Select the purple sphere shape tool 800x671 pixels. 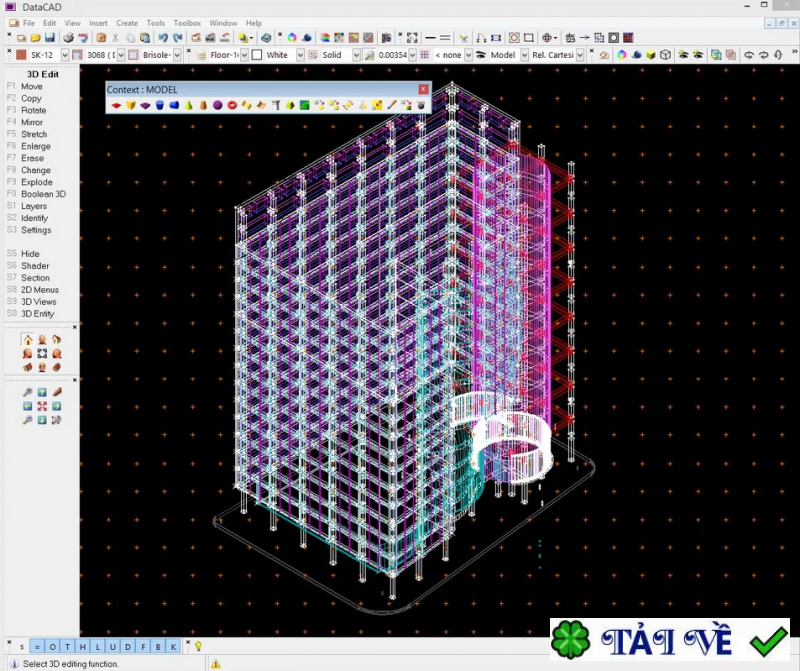(x=217, y=105)
